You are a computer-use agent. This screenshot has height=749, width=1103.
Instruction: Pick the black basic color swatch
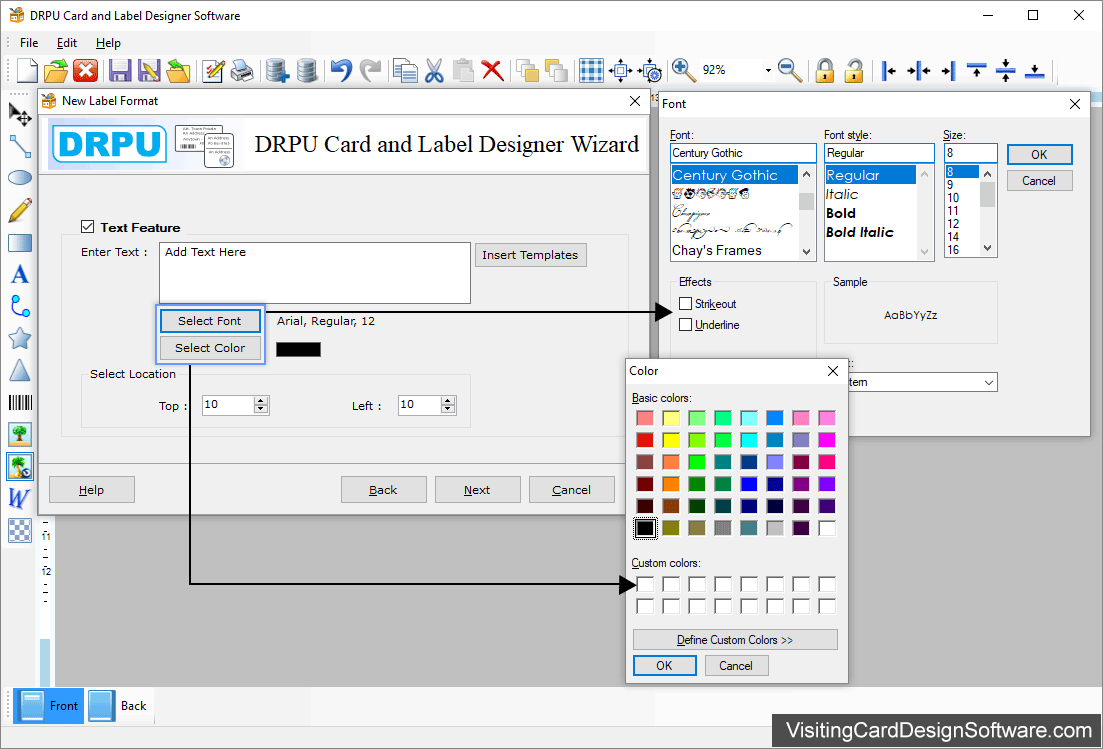645,528
